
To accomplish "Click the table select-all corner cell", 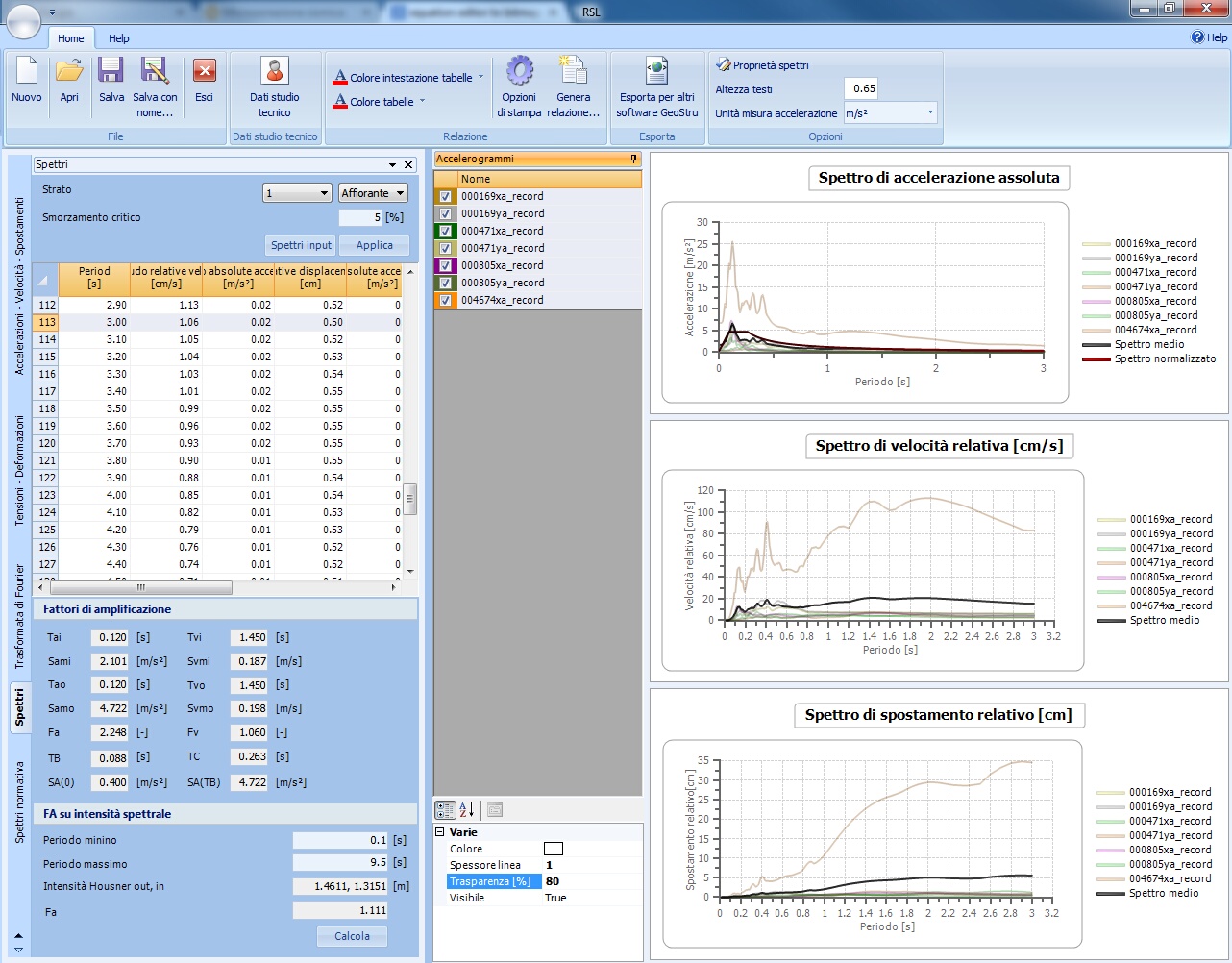I will [x=43, y=280].
